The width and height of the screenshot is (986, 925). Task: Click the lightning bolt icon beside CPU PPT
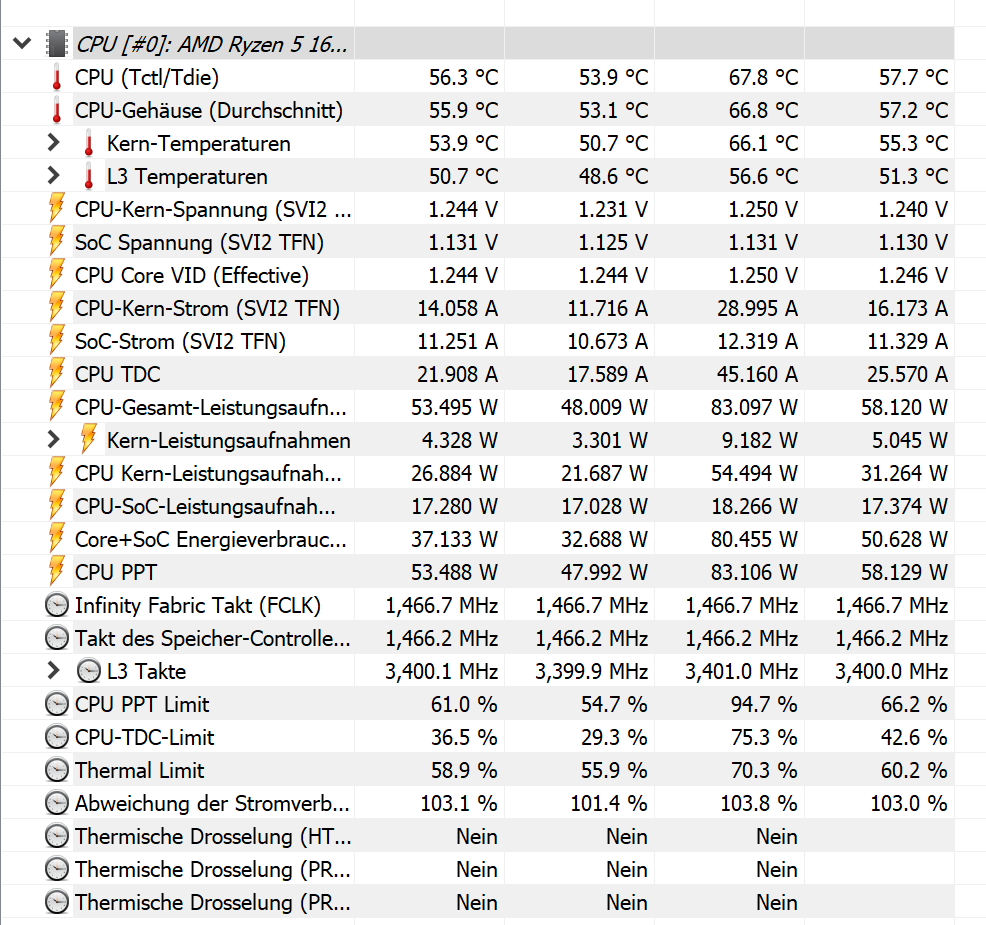[x=57, y=572]
